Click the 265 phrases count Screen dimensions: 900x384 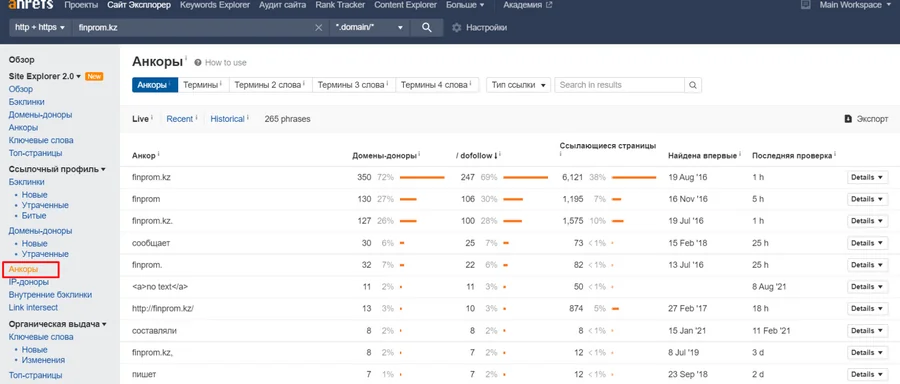coord(287,119)
